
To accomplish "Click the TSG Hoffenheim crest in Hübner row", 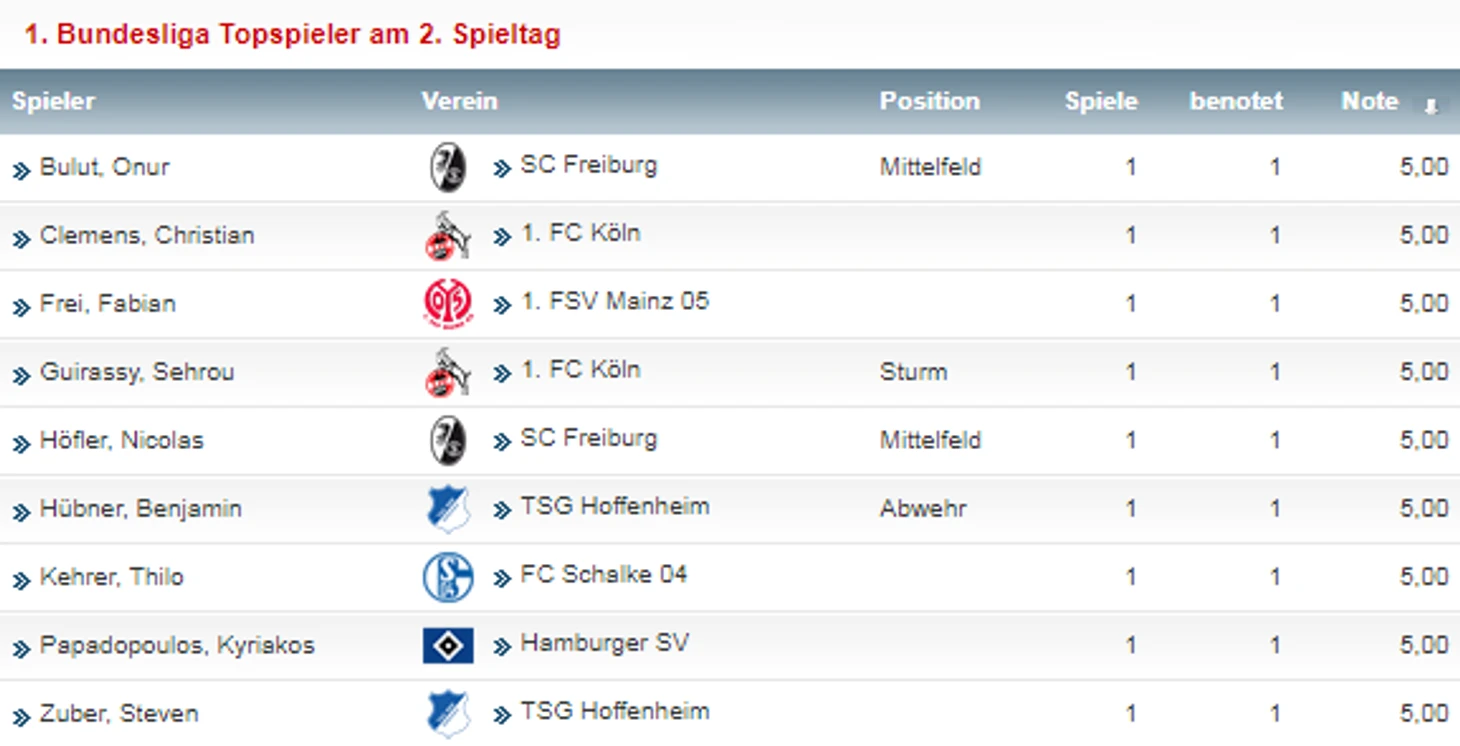I will [x=448, y=509].
